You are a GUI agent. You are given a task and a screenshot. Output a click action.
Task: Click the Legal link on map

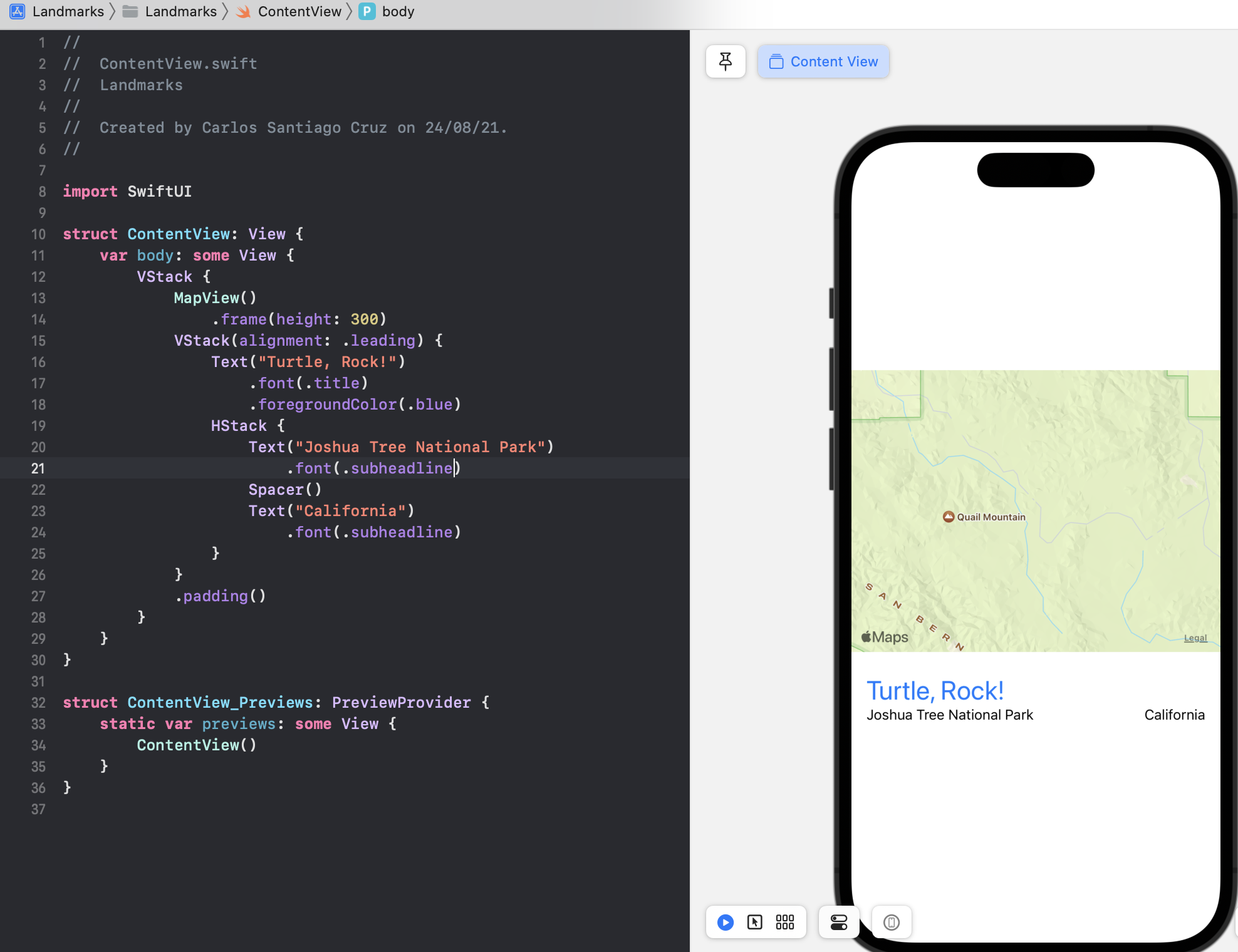pos(1195,638)
